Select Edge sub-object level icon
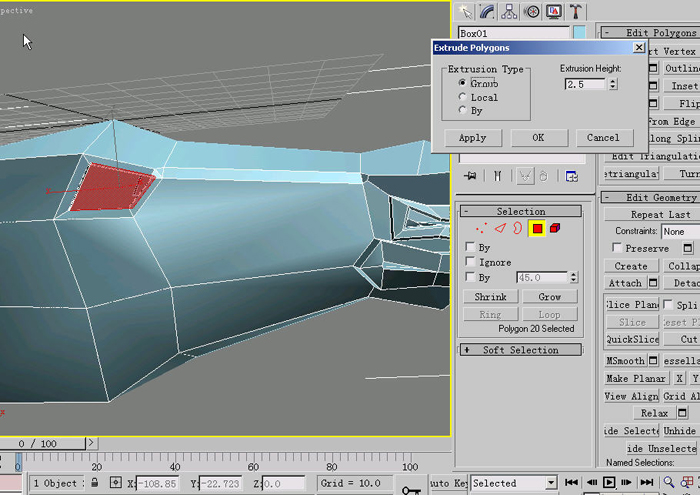Screen dimensions: 700x495 pos(500,229)
